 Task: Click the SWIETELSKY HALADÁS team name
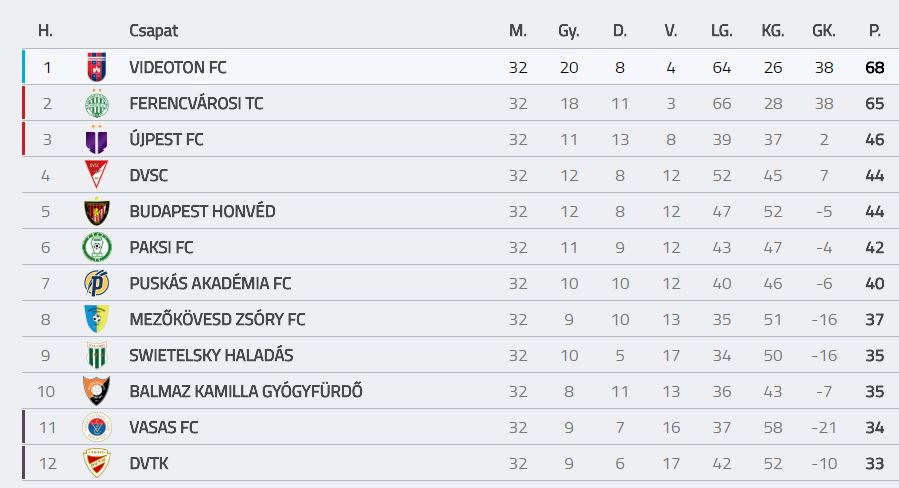[211, 356]
